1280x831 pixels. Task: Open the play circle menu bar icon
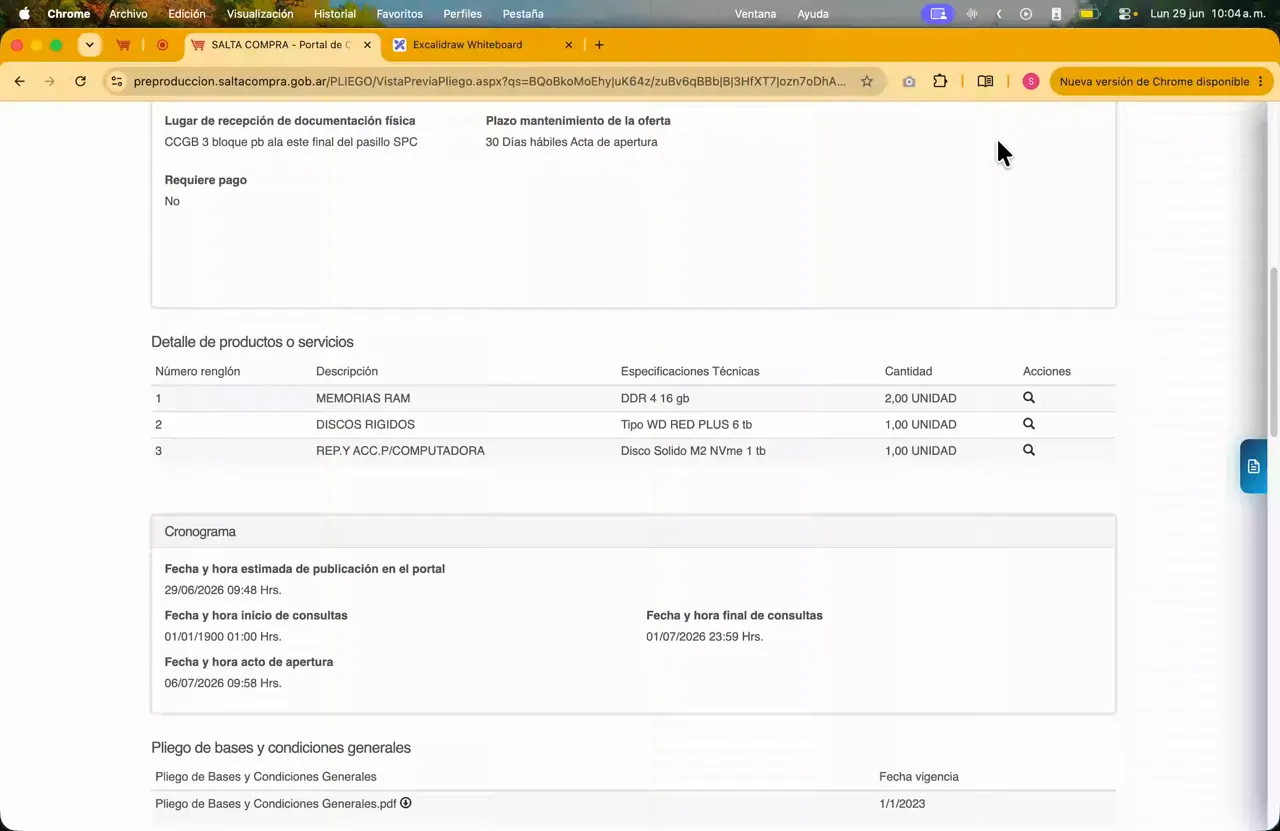pyautogui.click(x=1026, y=14)
